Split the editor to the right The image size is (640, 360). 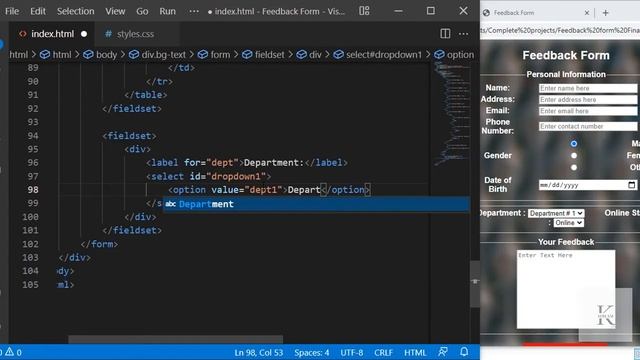445,34
